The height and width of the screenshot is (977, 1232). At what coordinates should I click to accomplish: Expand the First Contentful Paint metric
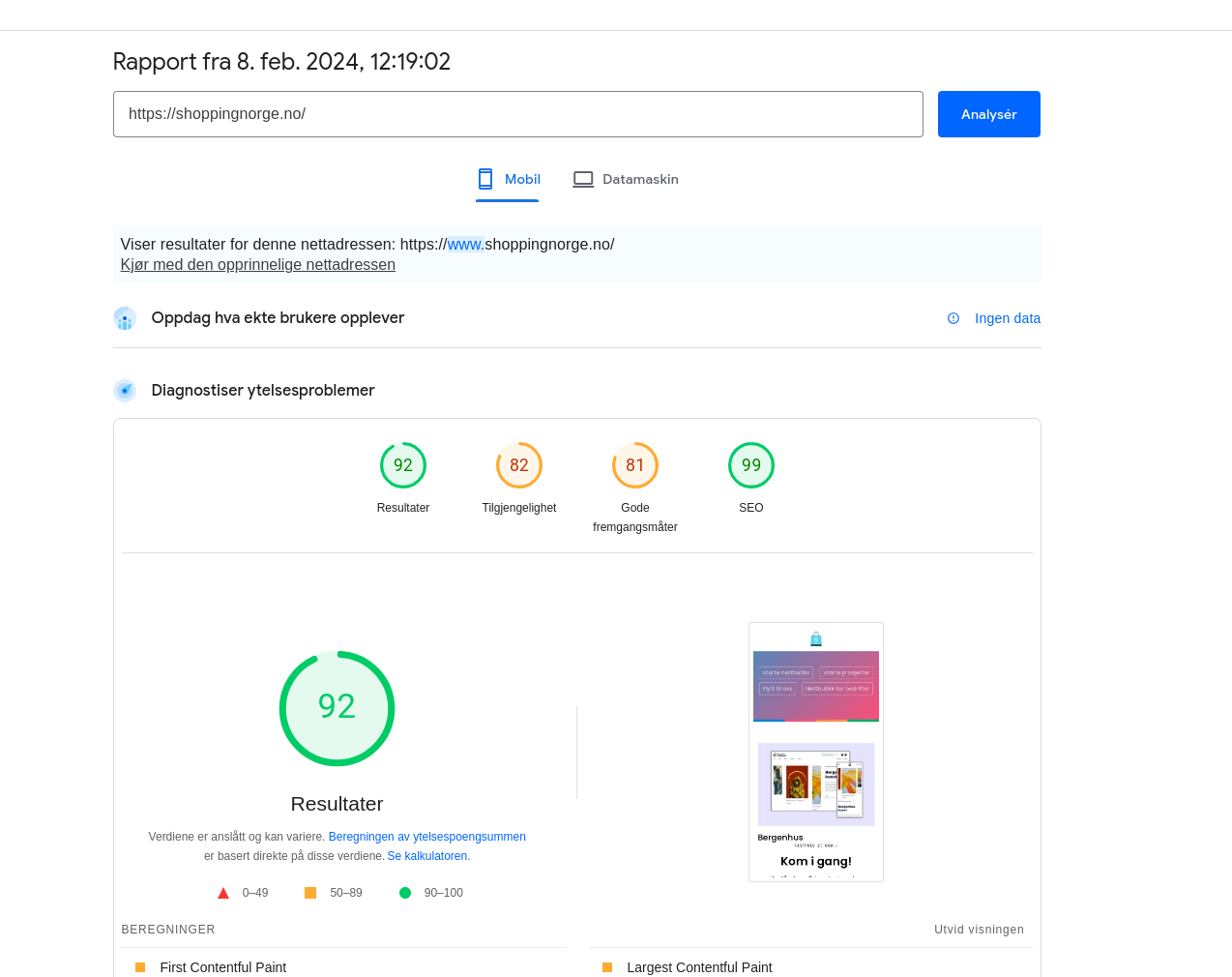click(x=222, y=967)
